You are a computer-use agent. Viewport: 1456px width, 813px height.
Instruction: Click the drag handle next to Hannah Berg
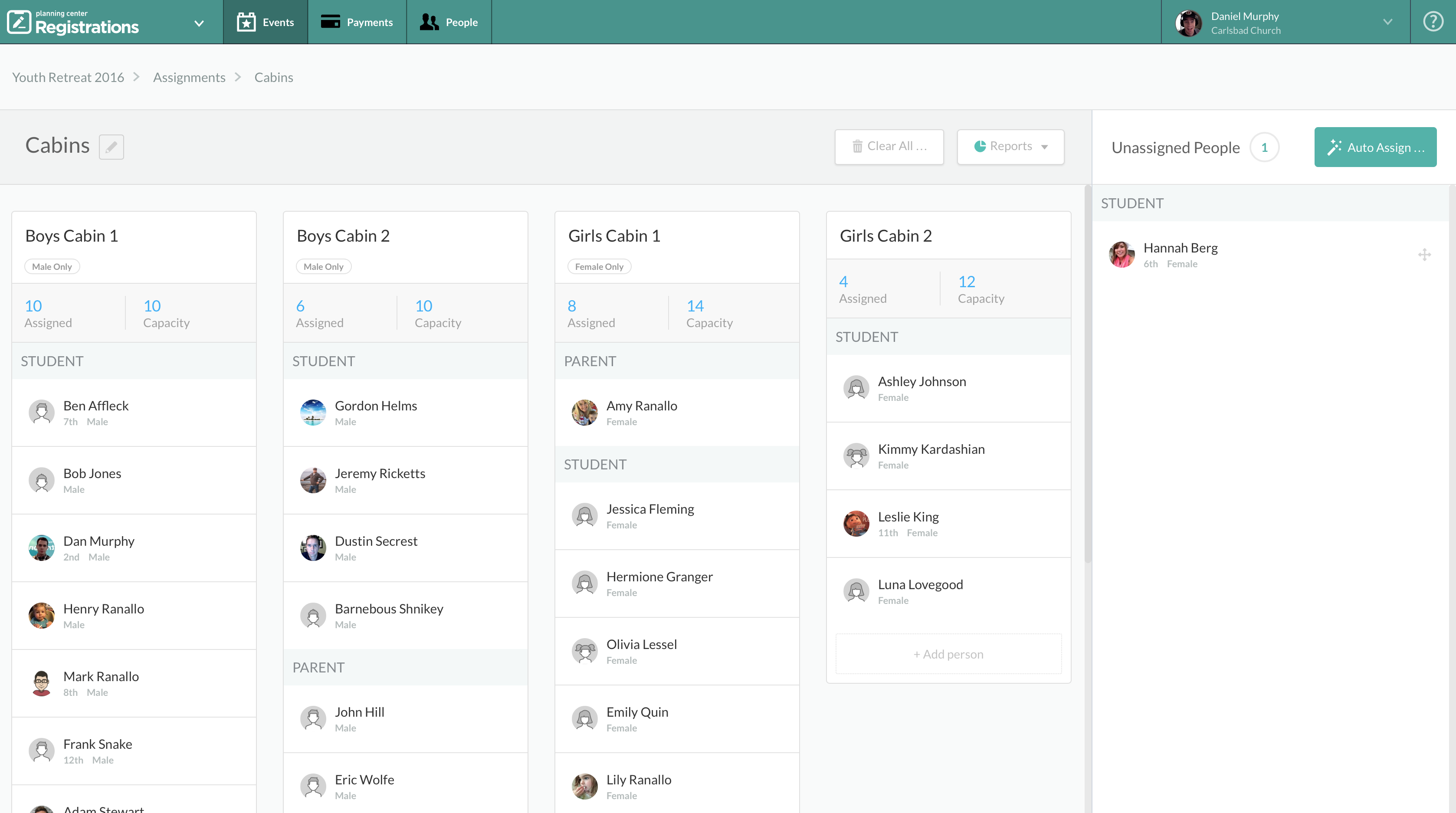point(1424,254)
